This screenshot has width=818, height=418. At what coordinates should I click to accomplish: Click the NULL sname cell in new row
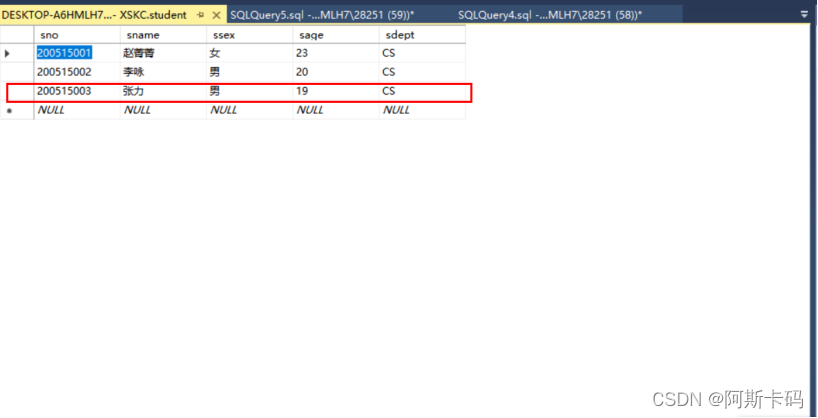(163, 110)
